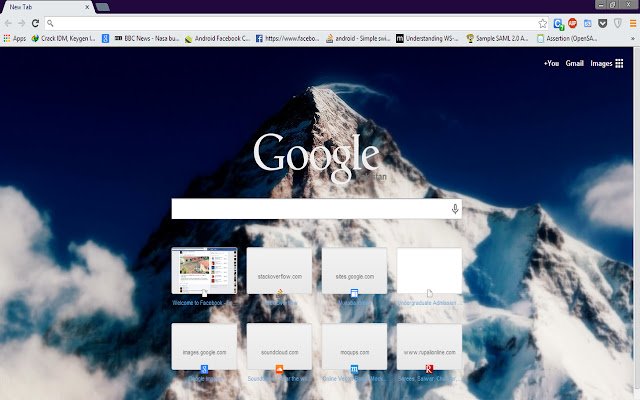This screenshot has height=400, width=640.
Task: Show more bookmarks via the overflow chevron
Action: tap(633, 39)
